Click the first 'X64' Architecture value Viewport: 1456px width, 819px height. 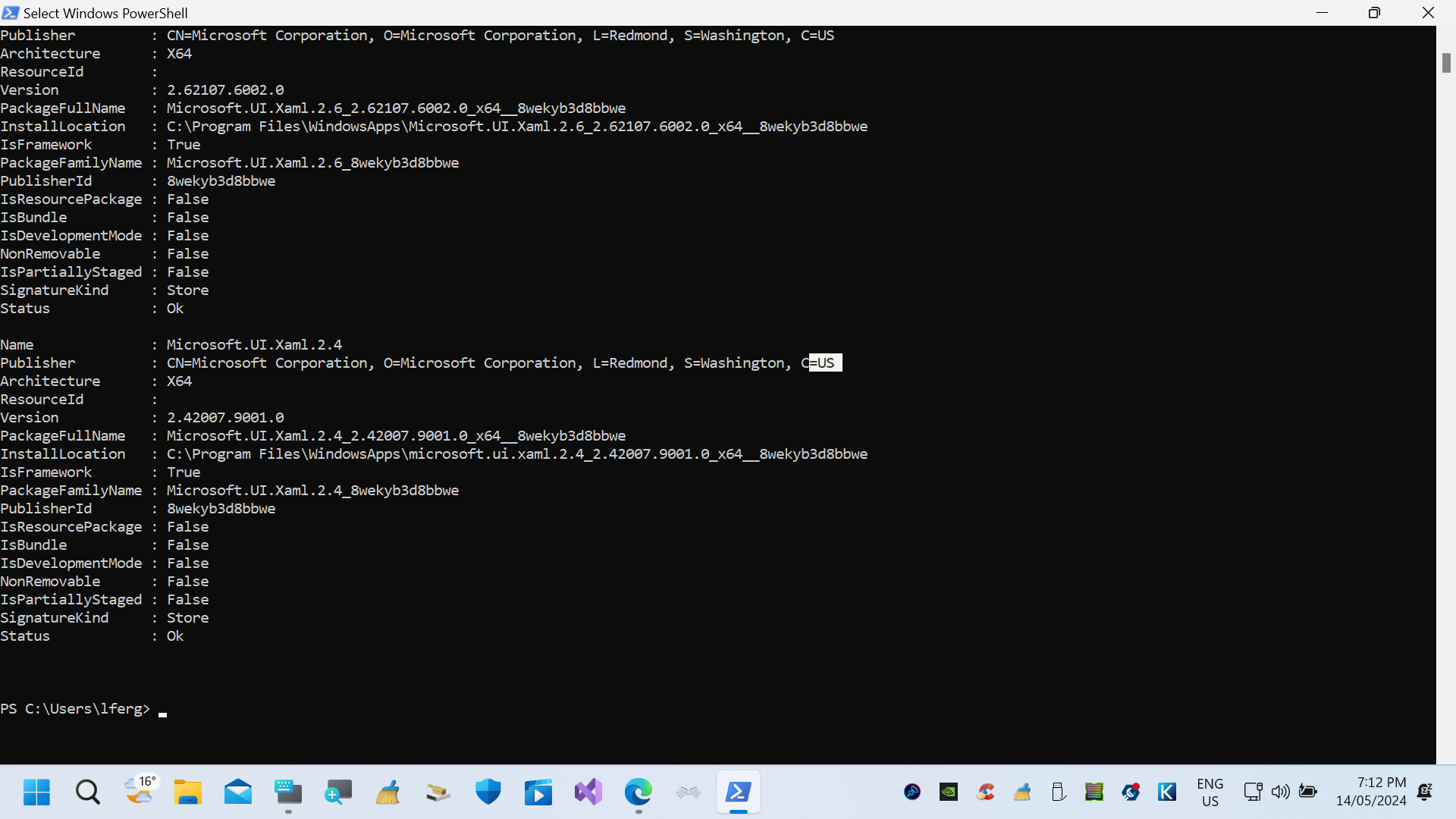179,54
